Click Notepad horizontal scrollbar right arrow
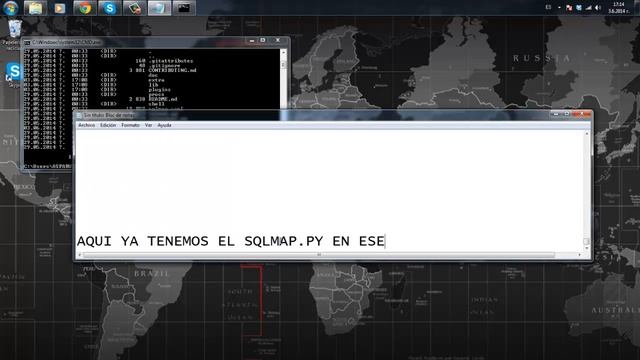This screenshot has height=360, width=640. (580, 255)
